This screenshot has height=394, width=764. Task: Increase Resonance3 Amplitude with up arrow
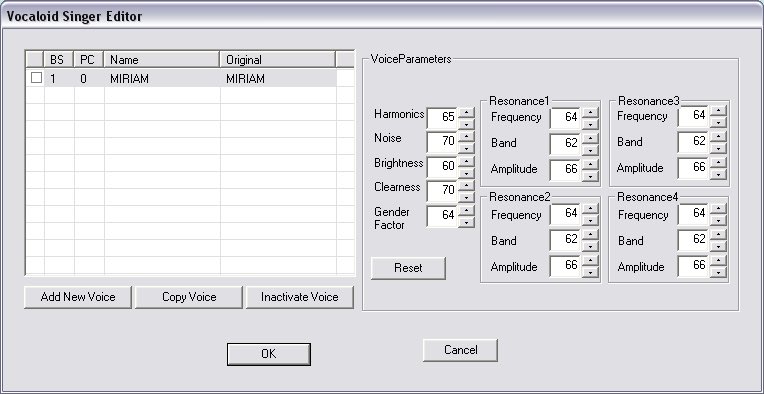tap(718, 163)
